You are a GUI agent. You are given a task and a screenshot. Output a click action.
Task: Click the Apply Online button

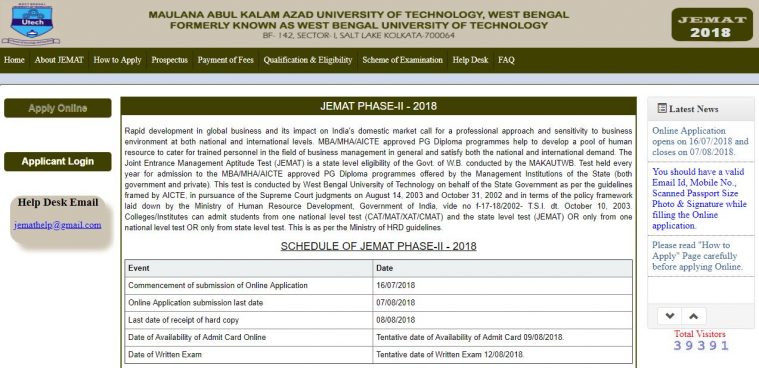pyautogui.click(x=58, y=108)
